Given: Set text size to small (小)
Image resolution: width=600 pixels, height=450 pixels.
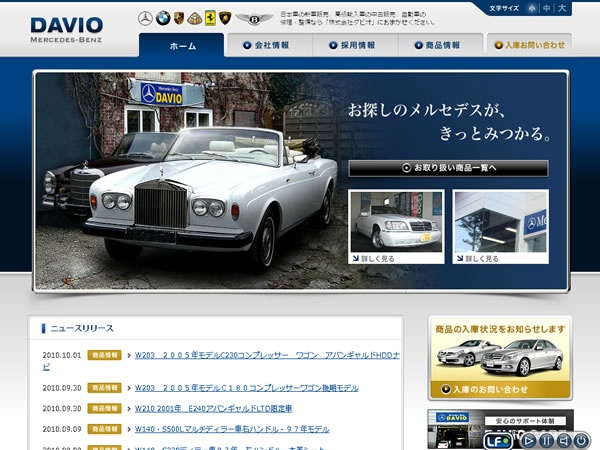Looking at the screenshot, I should point(532,8).
